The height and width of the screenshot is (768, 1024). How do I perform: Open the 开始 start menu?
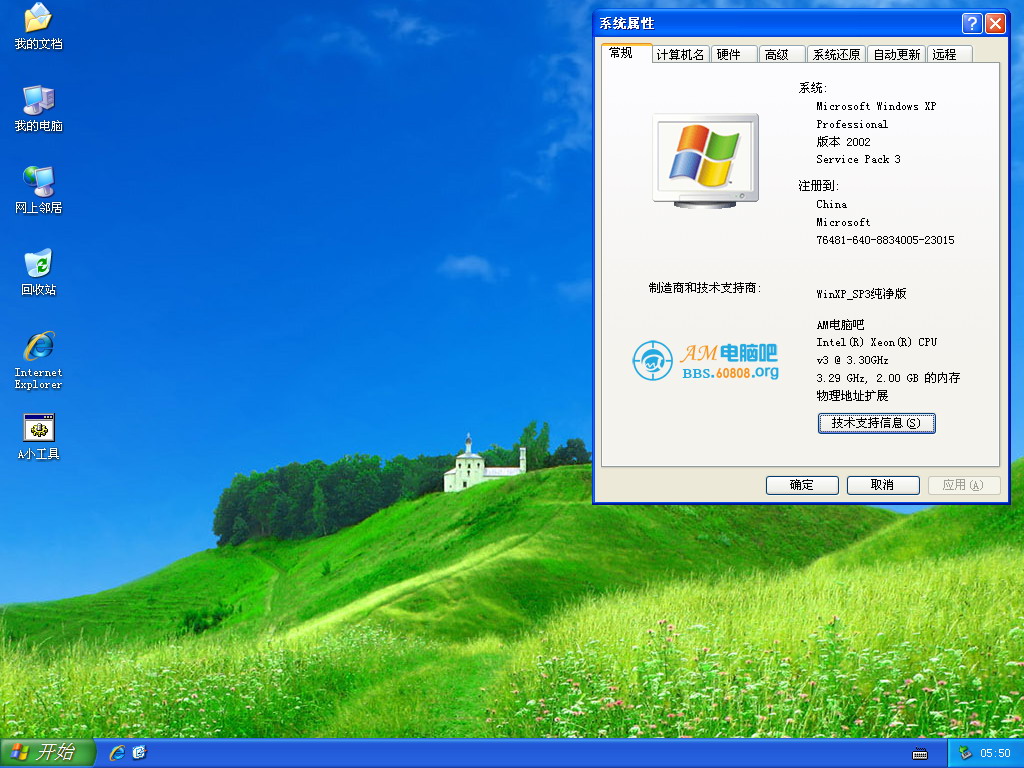[47, 753]
